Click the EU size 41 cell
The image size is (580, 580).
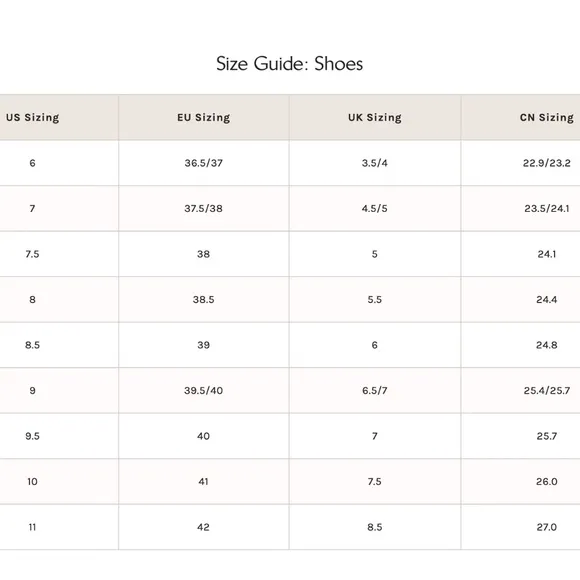point(203,482)
